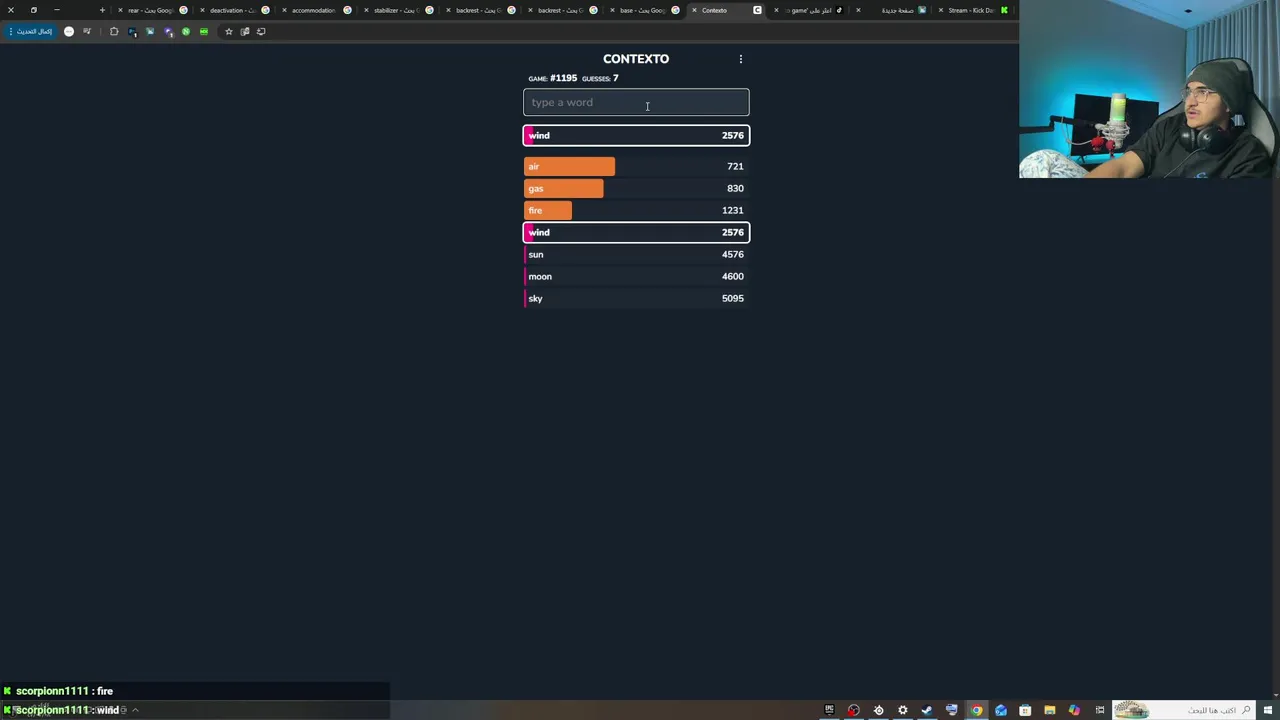The height and width of the screenshot is (720, 1280).
Task: Switch to the 'accommodation' tab
Action: 315,10
